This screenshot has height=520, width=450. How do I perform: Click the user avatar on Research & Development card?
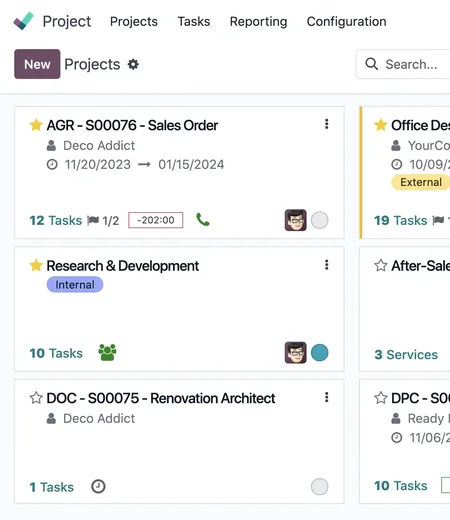296,353
